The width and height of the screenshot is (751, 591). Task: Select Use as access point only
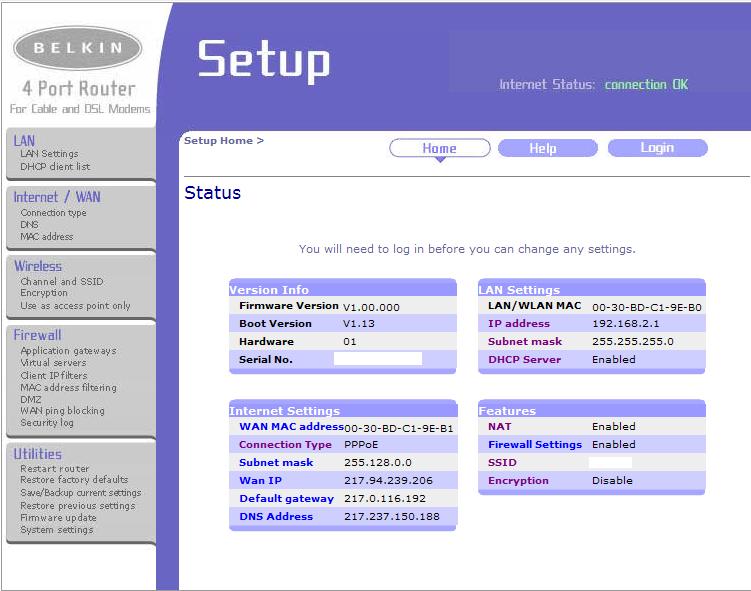[x=75, y=306]
